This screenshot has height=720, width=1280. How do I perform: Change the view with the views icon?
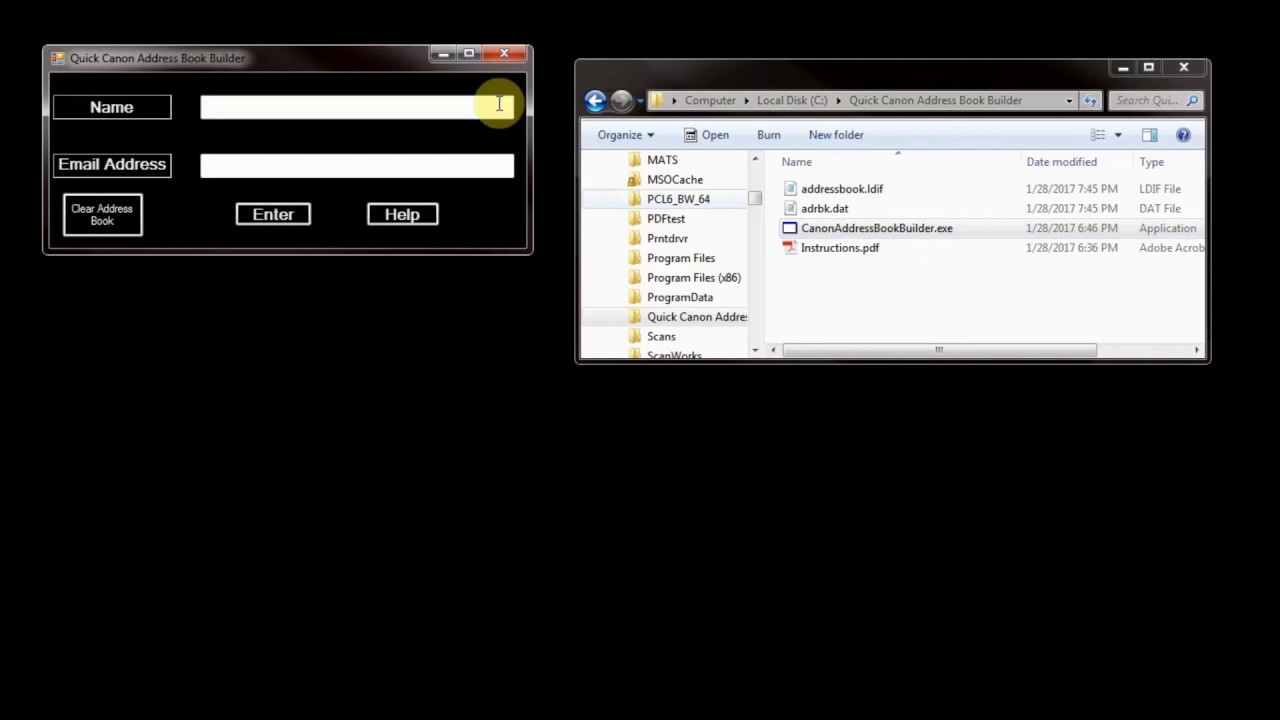click(x=1098, y=135)
